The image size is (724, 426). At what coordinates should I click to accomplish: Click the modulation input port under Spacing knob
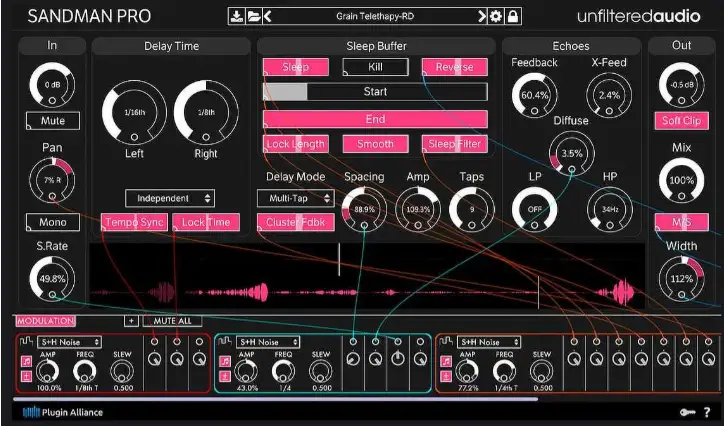pyautogui.click(x=364, y=225)
